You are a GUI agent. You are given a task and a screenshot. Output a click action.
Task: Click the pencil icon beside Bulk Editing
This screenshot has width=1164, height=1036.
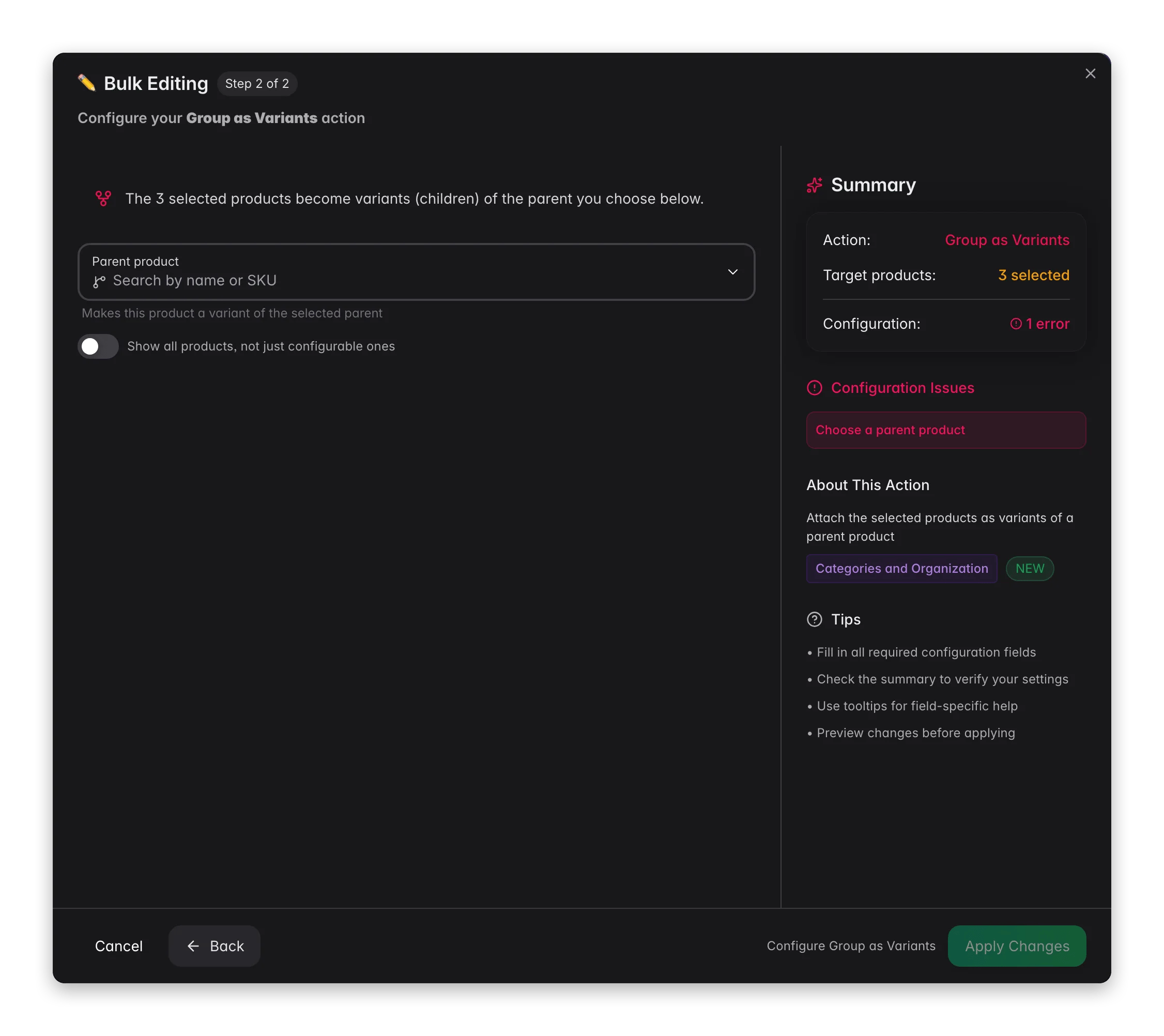86,83
